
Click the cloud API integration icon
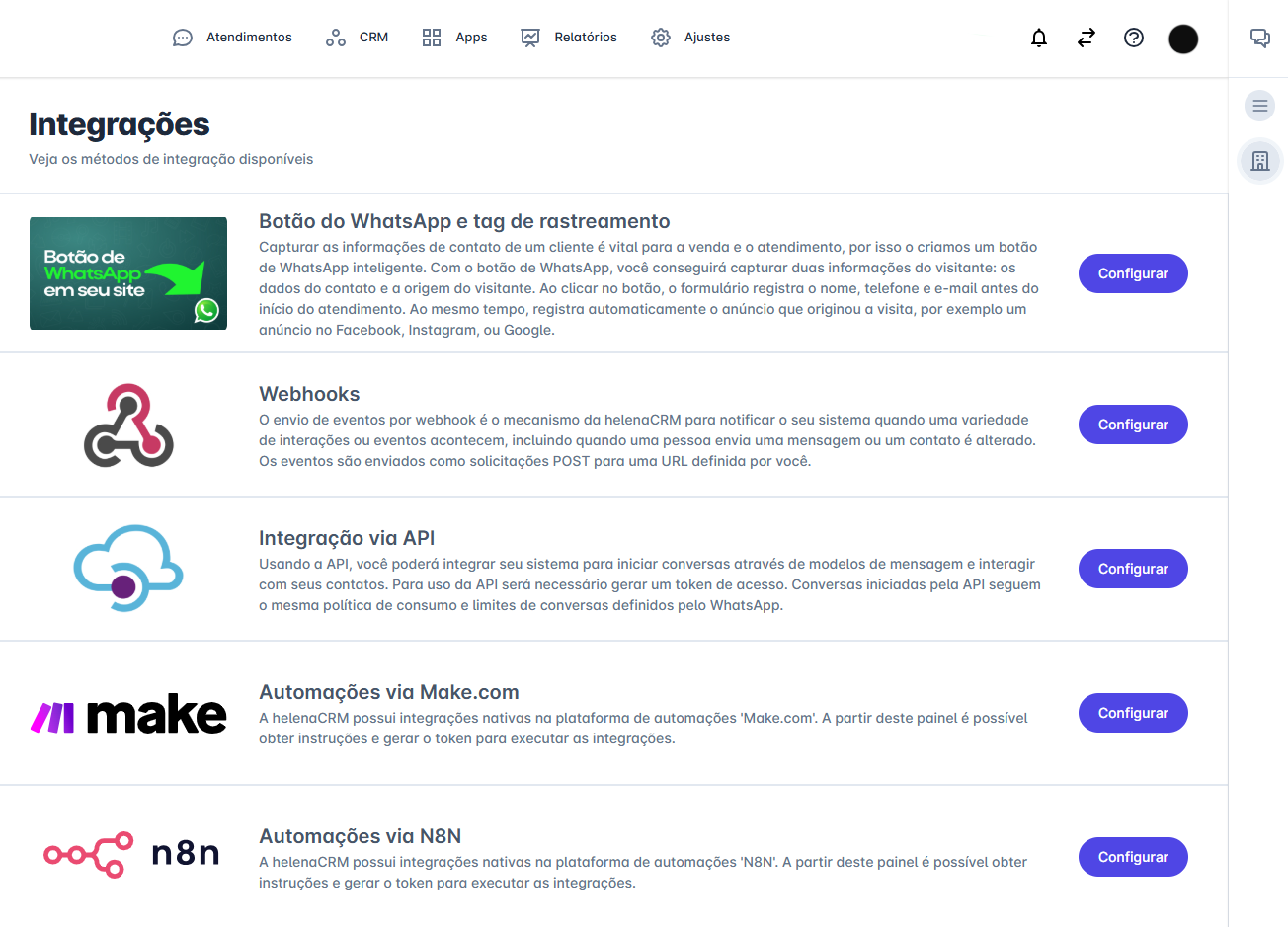click(128, 569)
